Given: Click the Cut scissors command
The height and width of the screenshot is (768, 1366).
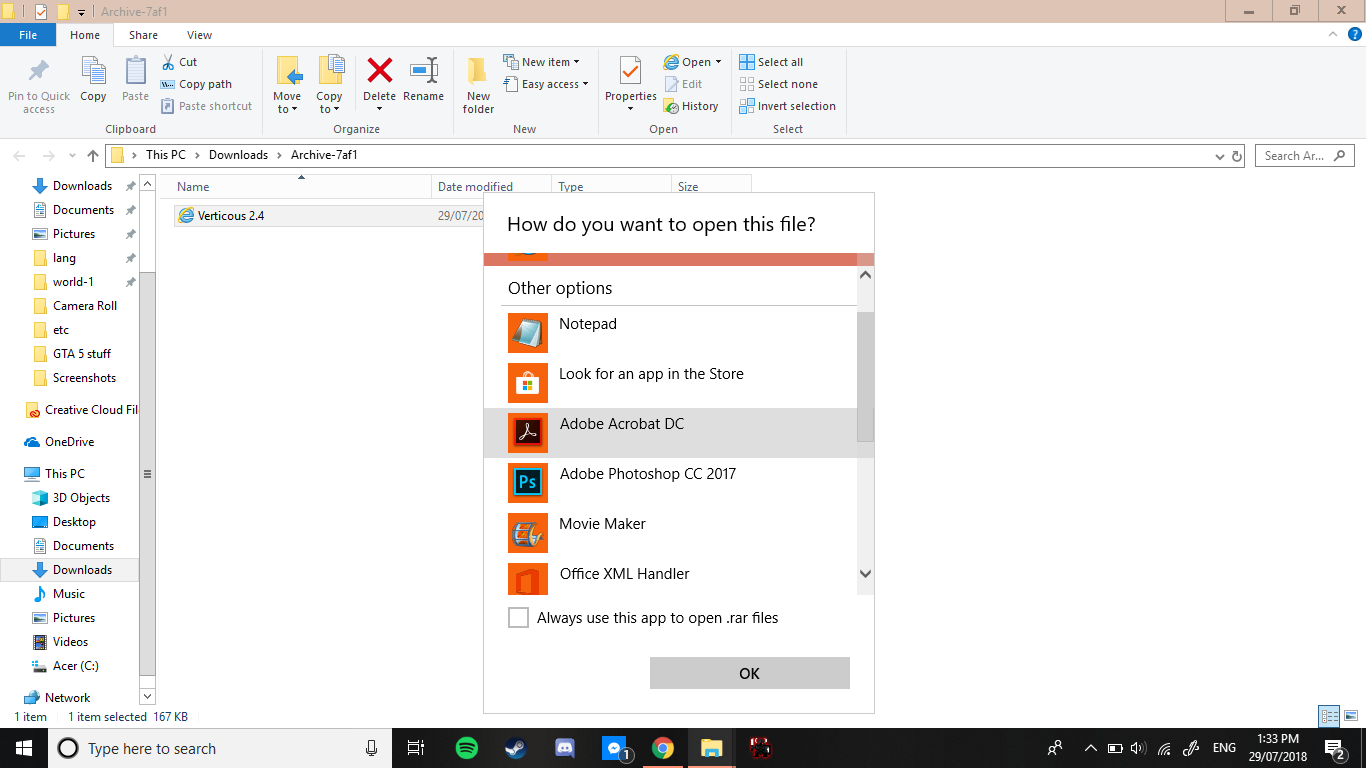Looking at the screenshot, I should pos(179,62).
